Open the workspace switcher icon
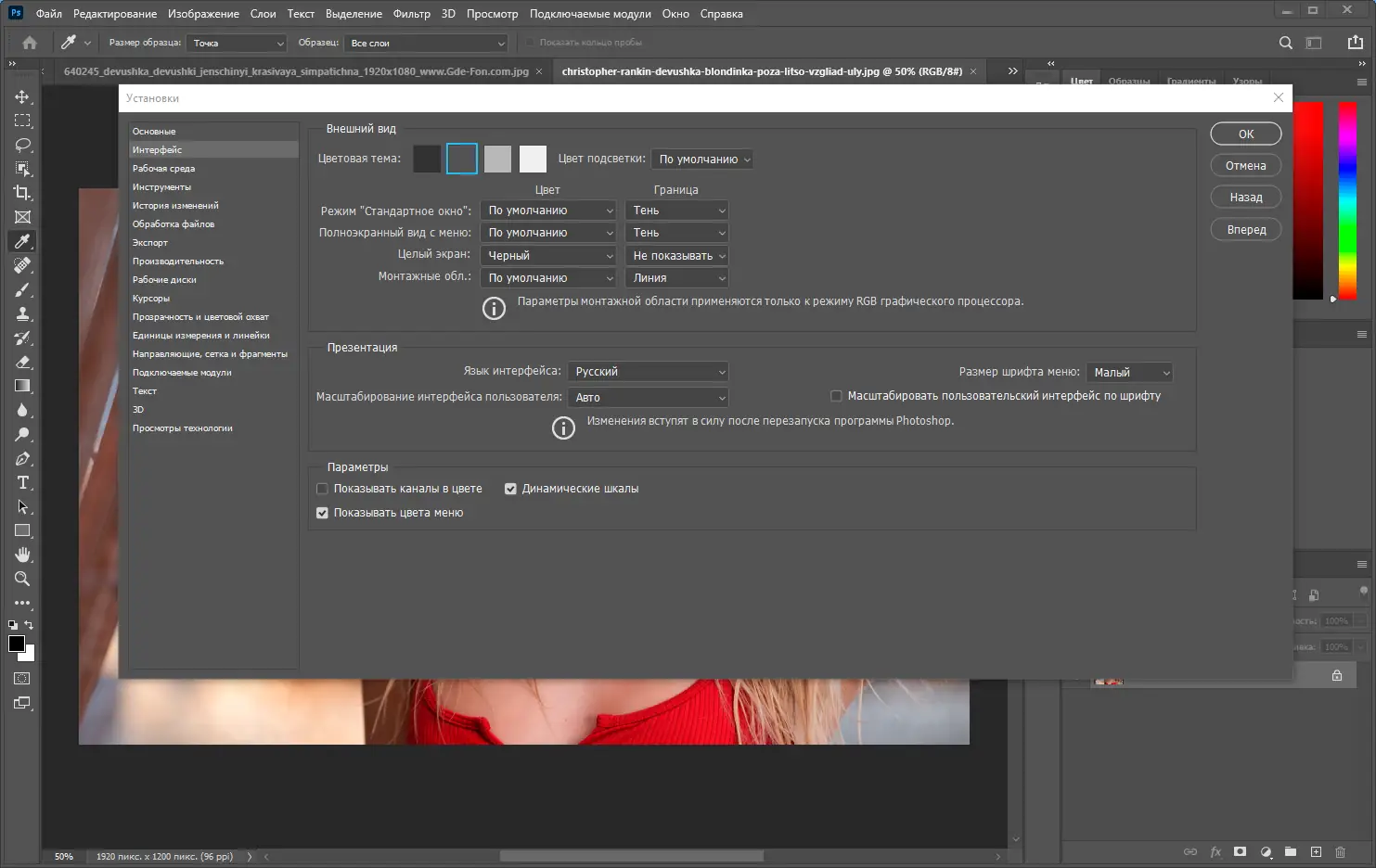This screenshot has height=868, width=1376. (1313, 43)
